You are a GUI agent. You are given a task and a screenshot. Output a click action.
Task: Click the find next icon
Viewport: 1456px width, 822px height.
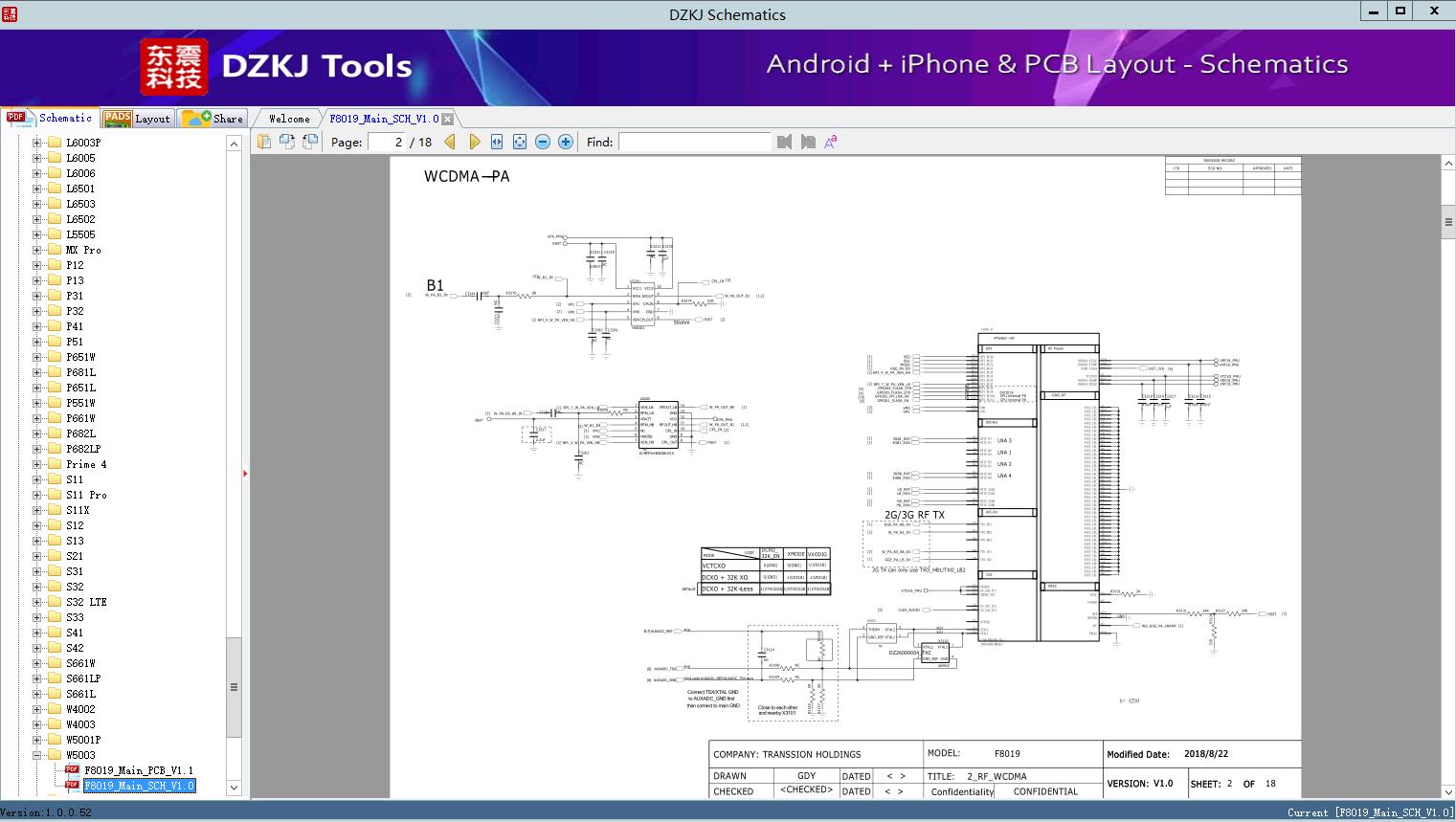pyautogui.click(x=808, y=142)
